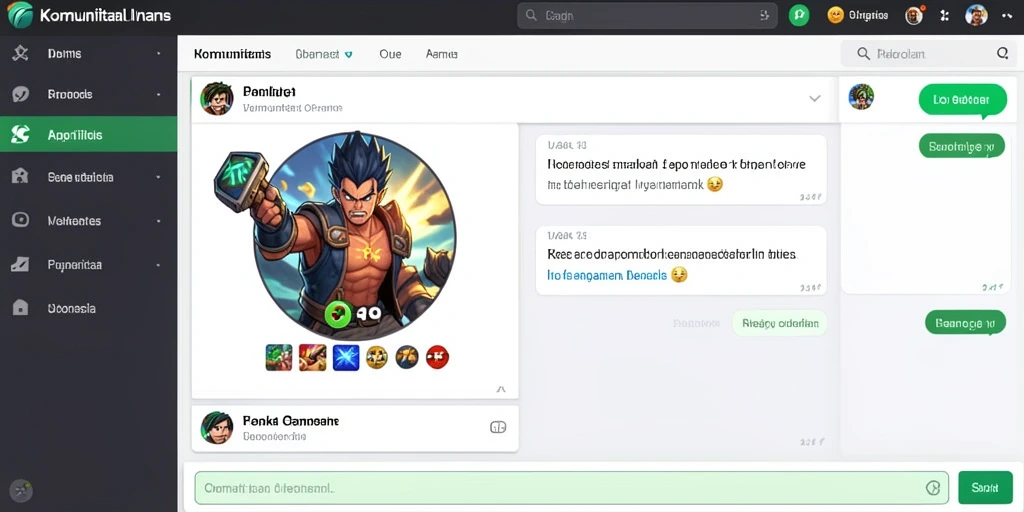
Task: Open the Gbanaet dropdown tab
Action: coord(324,54)
